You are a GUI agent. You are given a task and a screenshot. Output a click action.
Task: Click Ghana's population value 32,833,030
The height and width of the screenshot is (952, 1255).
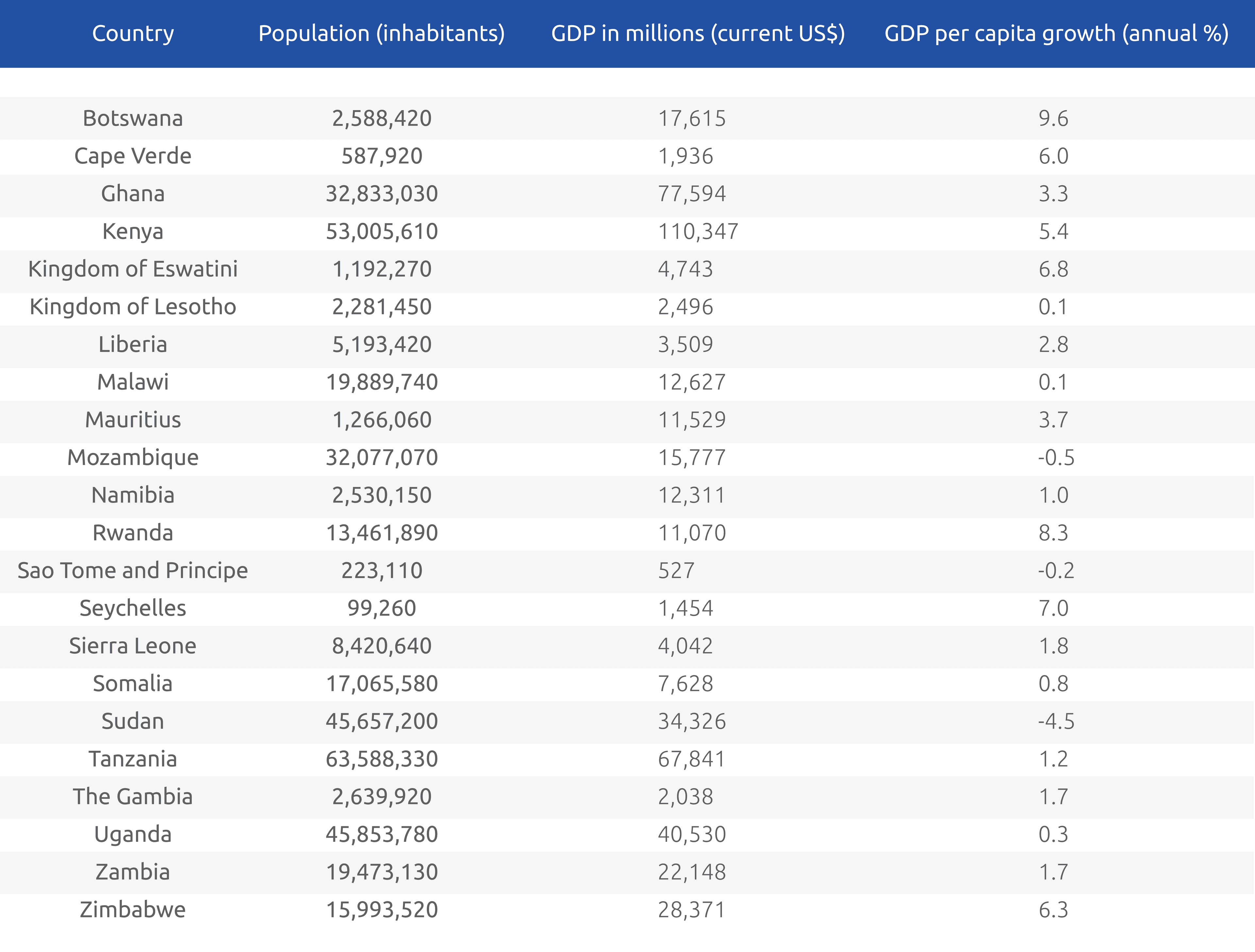[382, 194]
